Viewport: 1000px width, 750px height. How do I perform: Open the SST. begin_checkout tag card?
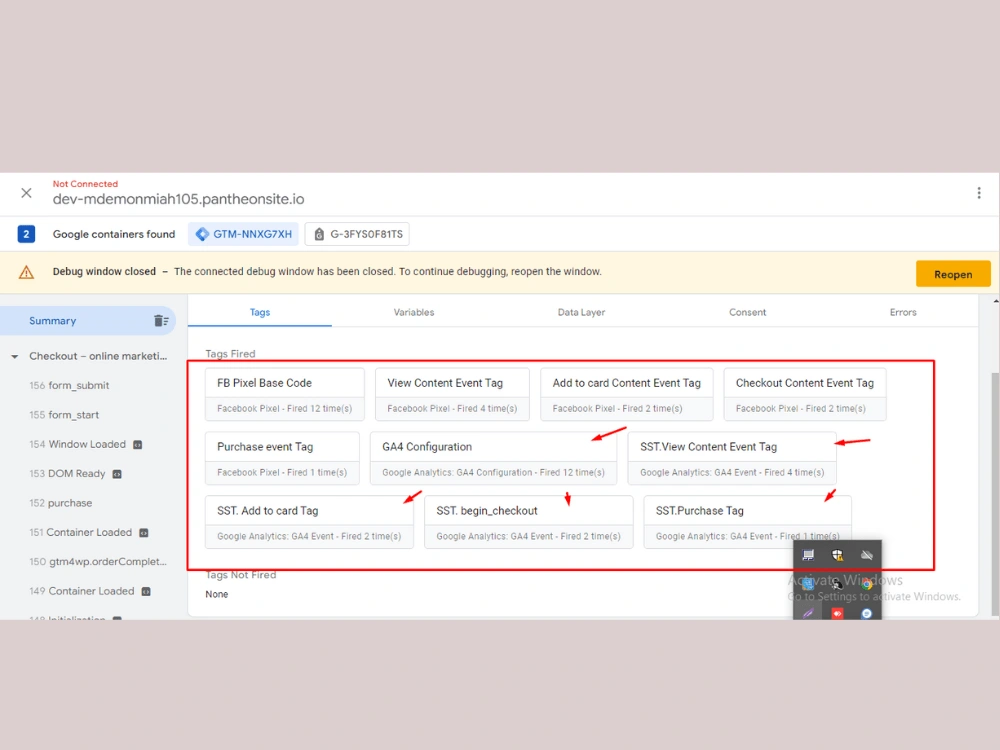529,522
